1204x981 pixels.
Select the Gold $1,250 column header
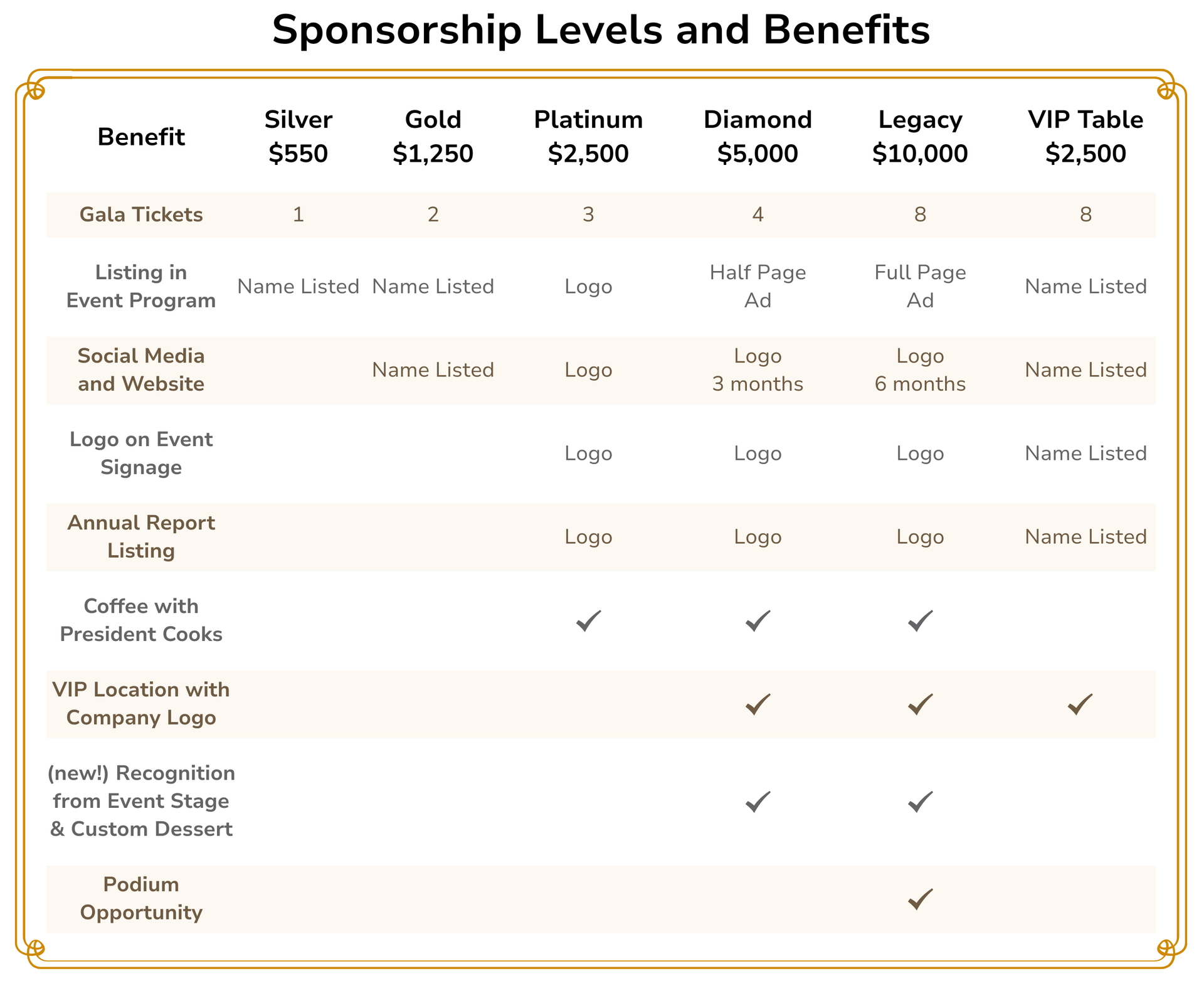pos(433,137)
